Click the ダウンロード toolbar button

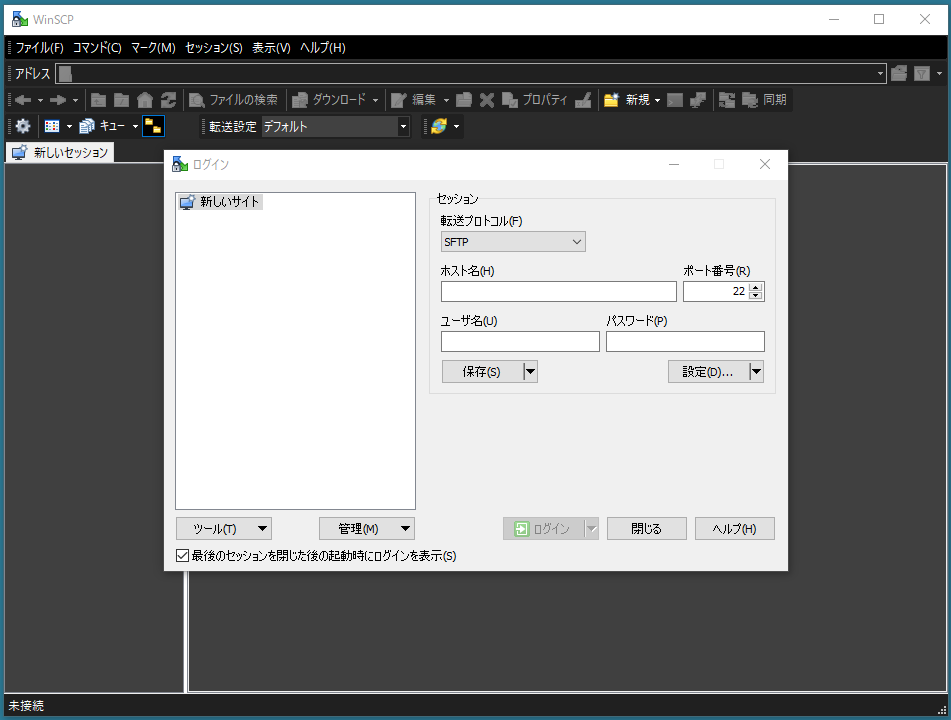[329, 100]
